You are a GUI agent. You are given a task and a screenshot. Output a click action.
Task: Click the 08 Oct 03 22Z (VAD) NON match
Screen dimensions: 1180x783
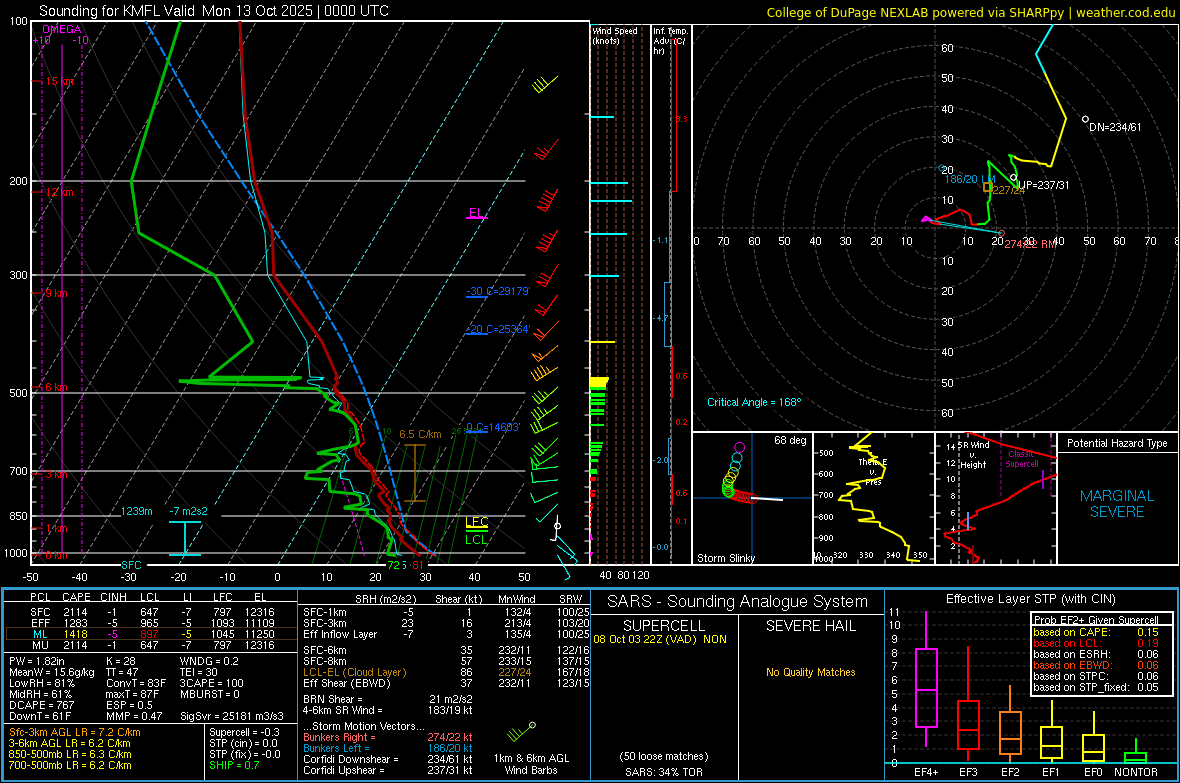(x=659, y=639)
